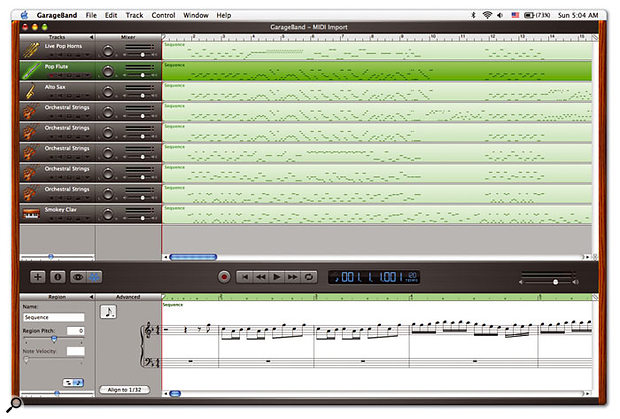Expand automation triangle on Pop Flute
Viewport: 620px width, 419px height.
[87, 75]
